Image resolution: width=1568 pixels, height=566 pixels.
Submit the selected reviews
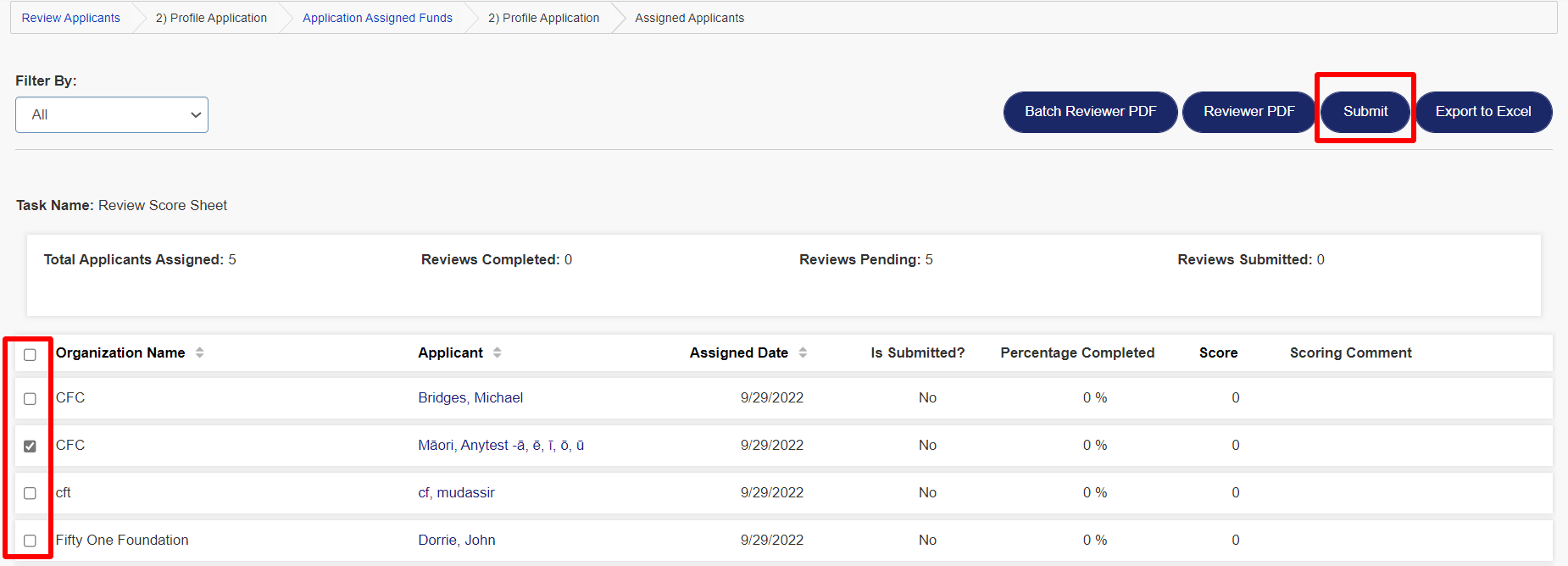pyautogui.click(x=1365, y=112)
